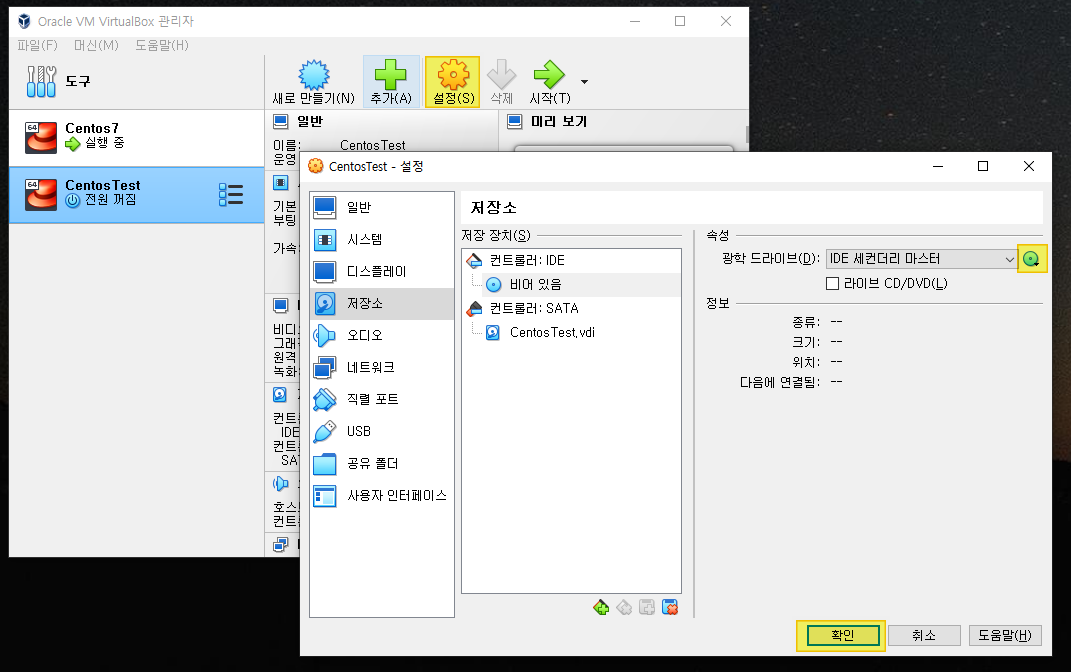Open the 광학 드라이브 IDE 세컨더리 마스터 dropdown
This screenshot has height=672, width=1071.
[921, 259]
